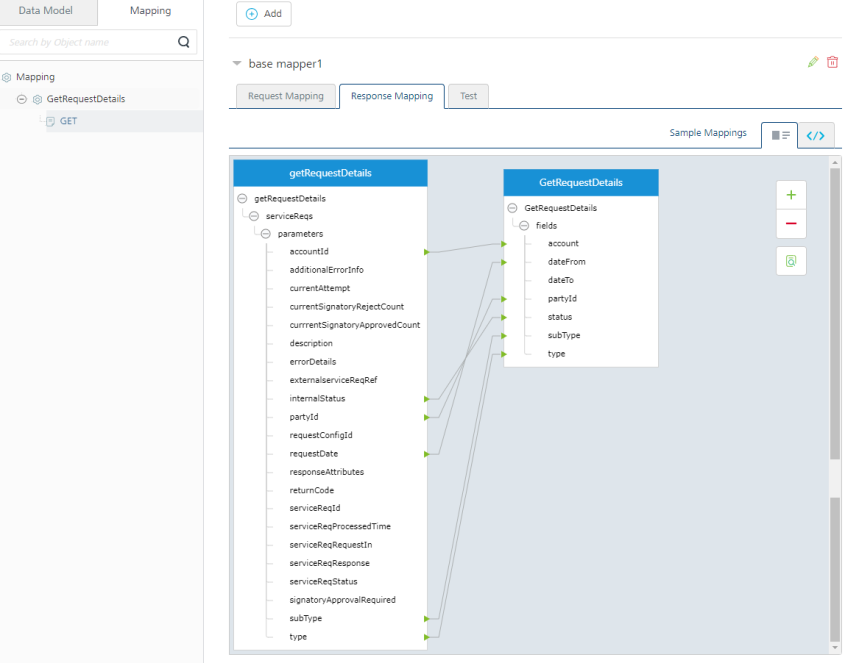The image size is (845, 663).
Task: Collapse the serviceReqs node
Action: [x=254, y=216]
